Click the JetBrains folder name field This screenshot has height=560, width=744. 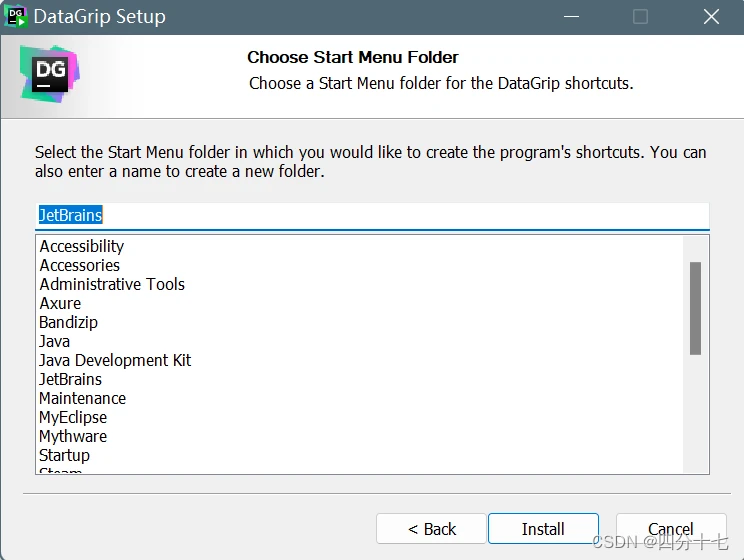(x=372, y=215)
